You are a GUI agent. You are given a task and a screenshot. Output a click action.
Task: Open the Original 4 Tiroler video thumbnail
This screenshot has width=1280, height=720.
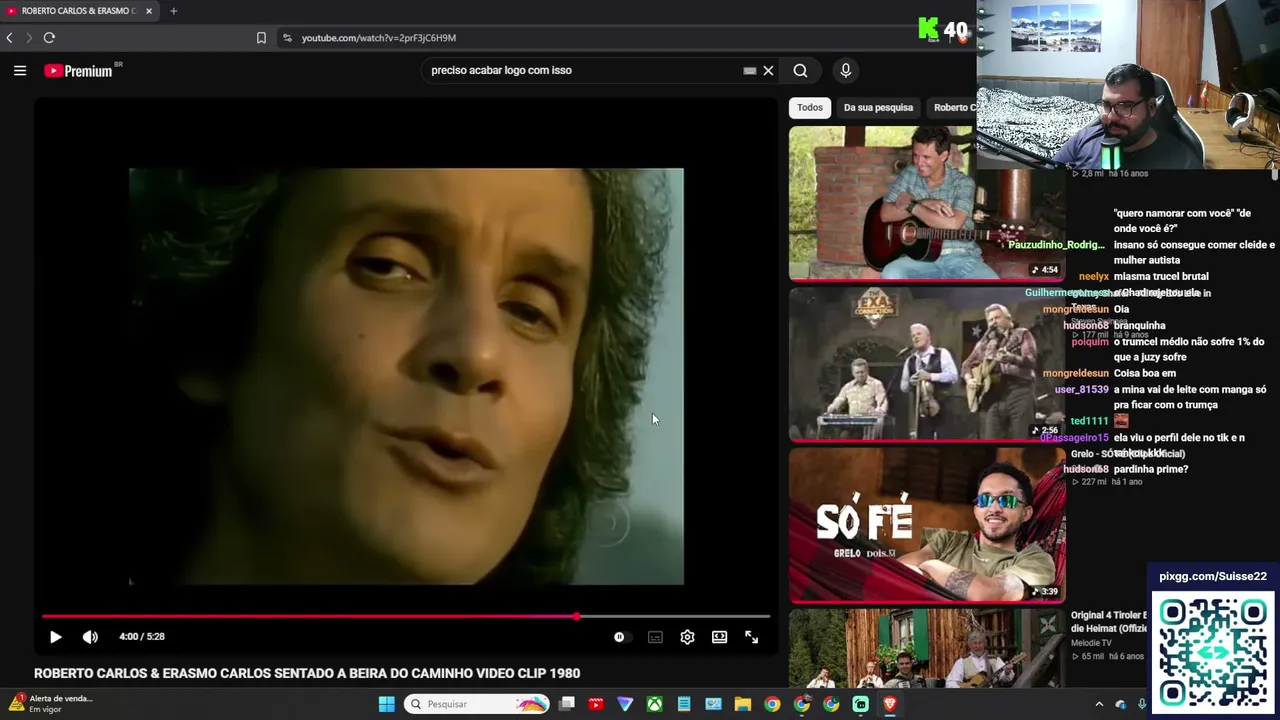point(927,649)
